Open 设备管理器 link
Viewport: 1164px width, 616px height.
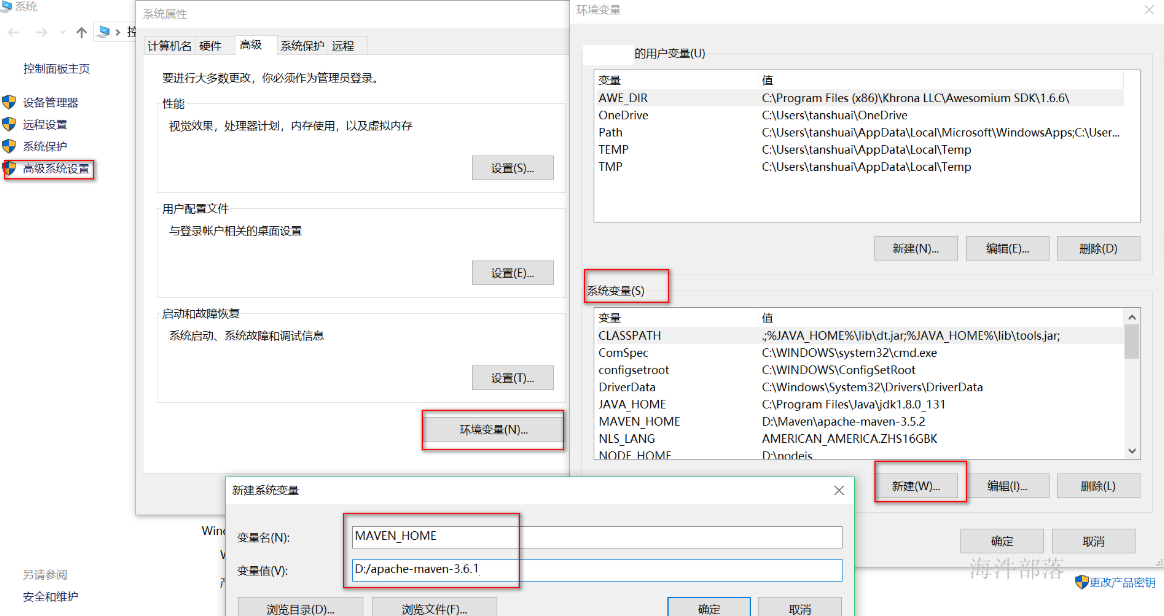(x=50, y=102)
